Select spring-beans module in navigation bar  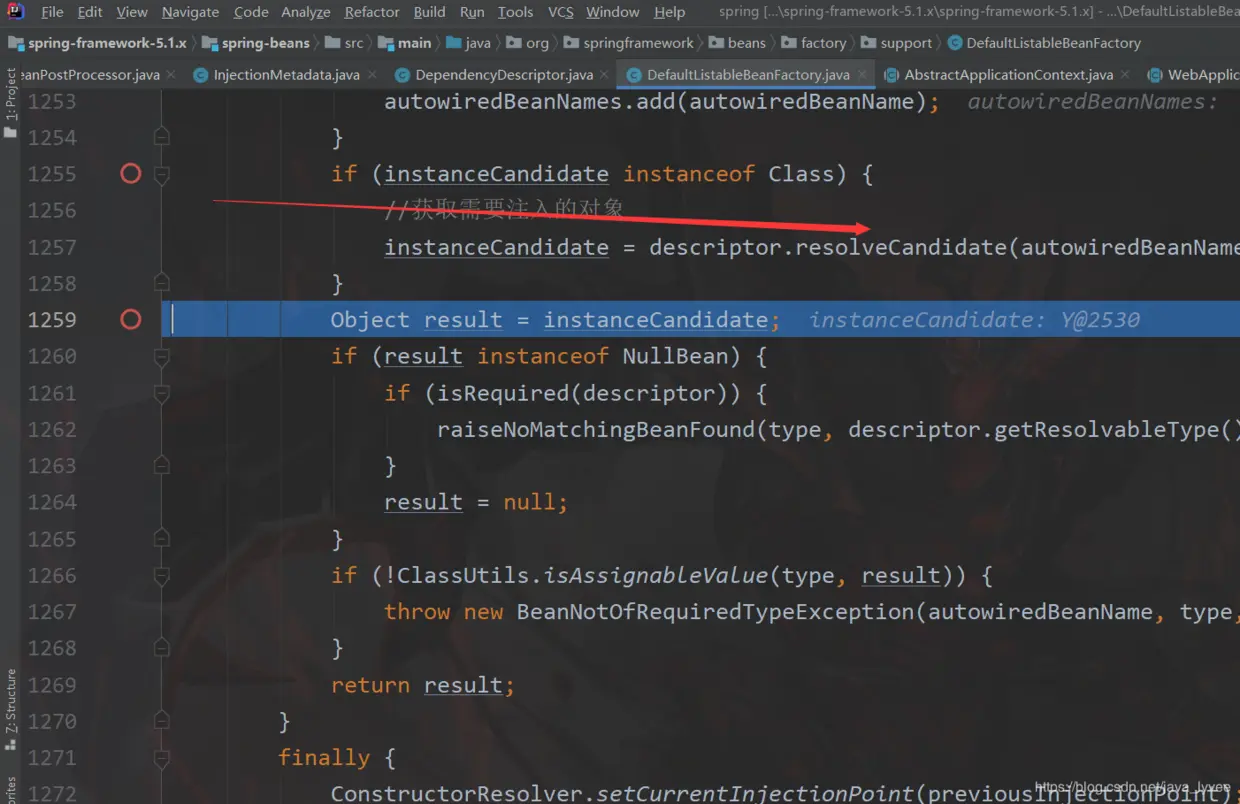pyautogui.click(x=255, y=43)
